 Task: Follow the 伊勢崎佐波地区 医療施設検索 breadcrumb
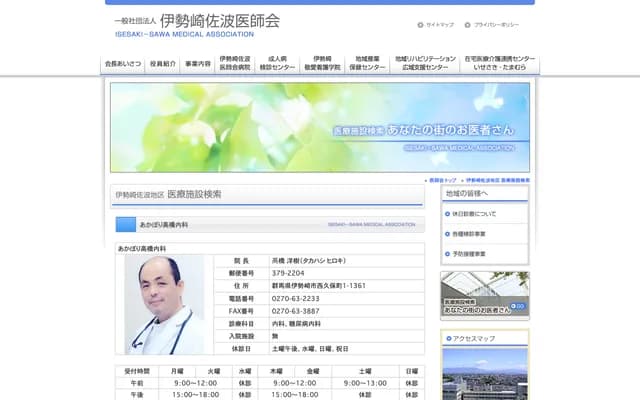pyautogui.click(x=498, y=180)
